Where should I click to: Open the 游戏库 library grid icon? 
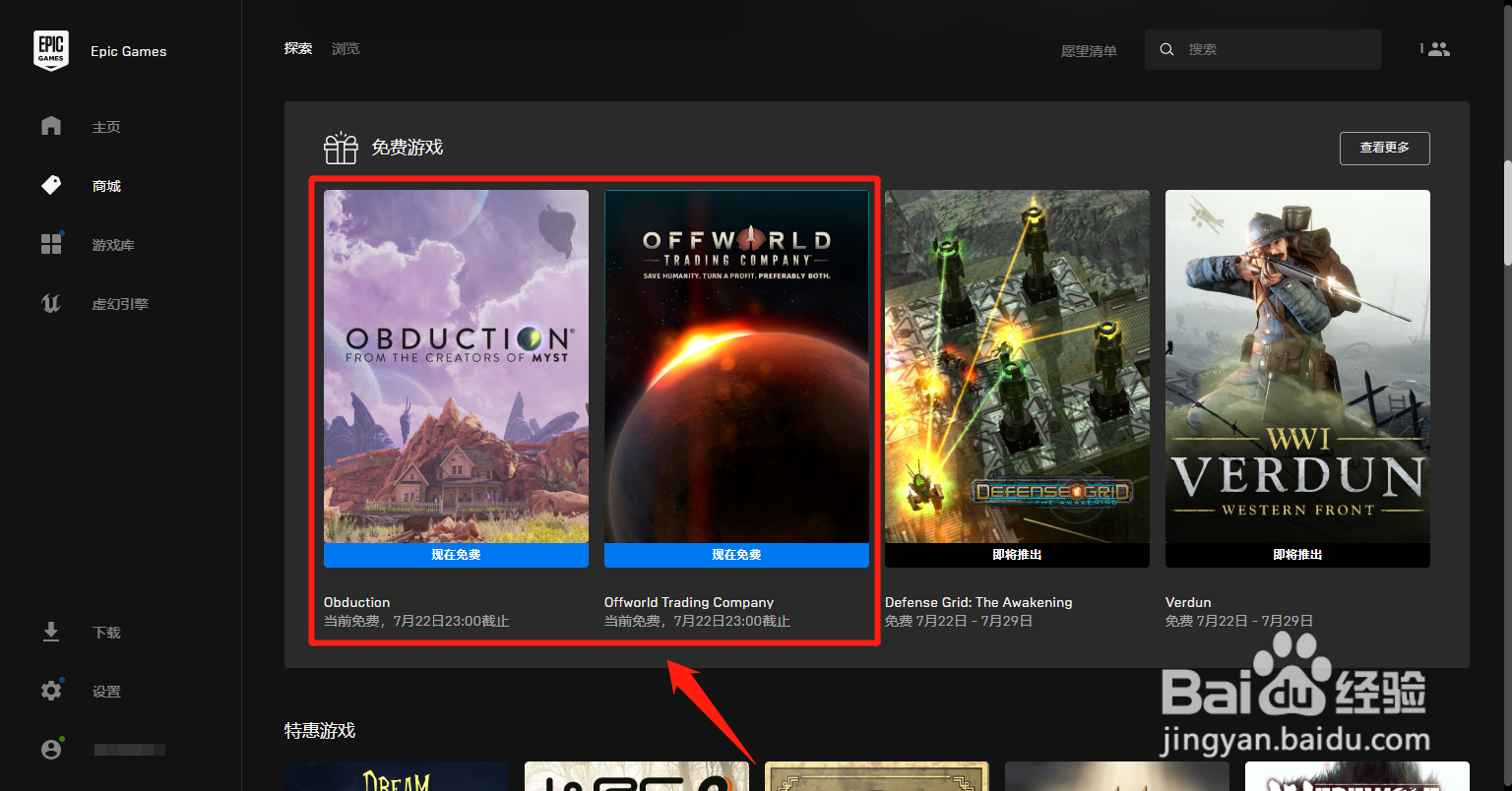[x=51, y=244]
